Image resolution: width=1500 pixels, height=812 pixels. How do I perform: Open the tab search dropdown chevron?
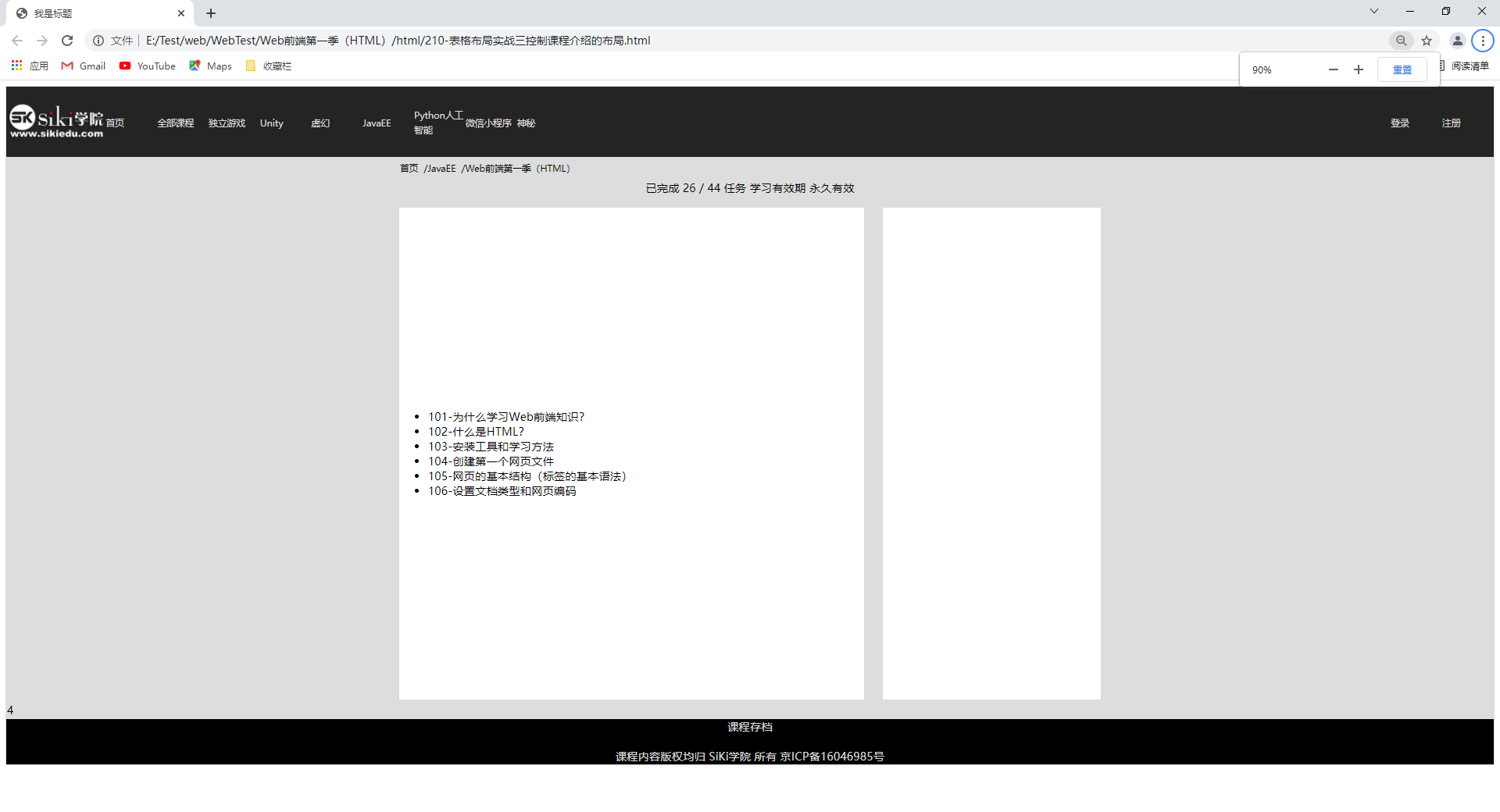pos(1373,12)
